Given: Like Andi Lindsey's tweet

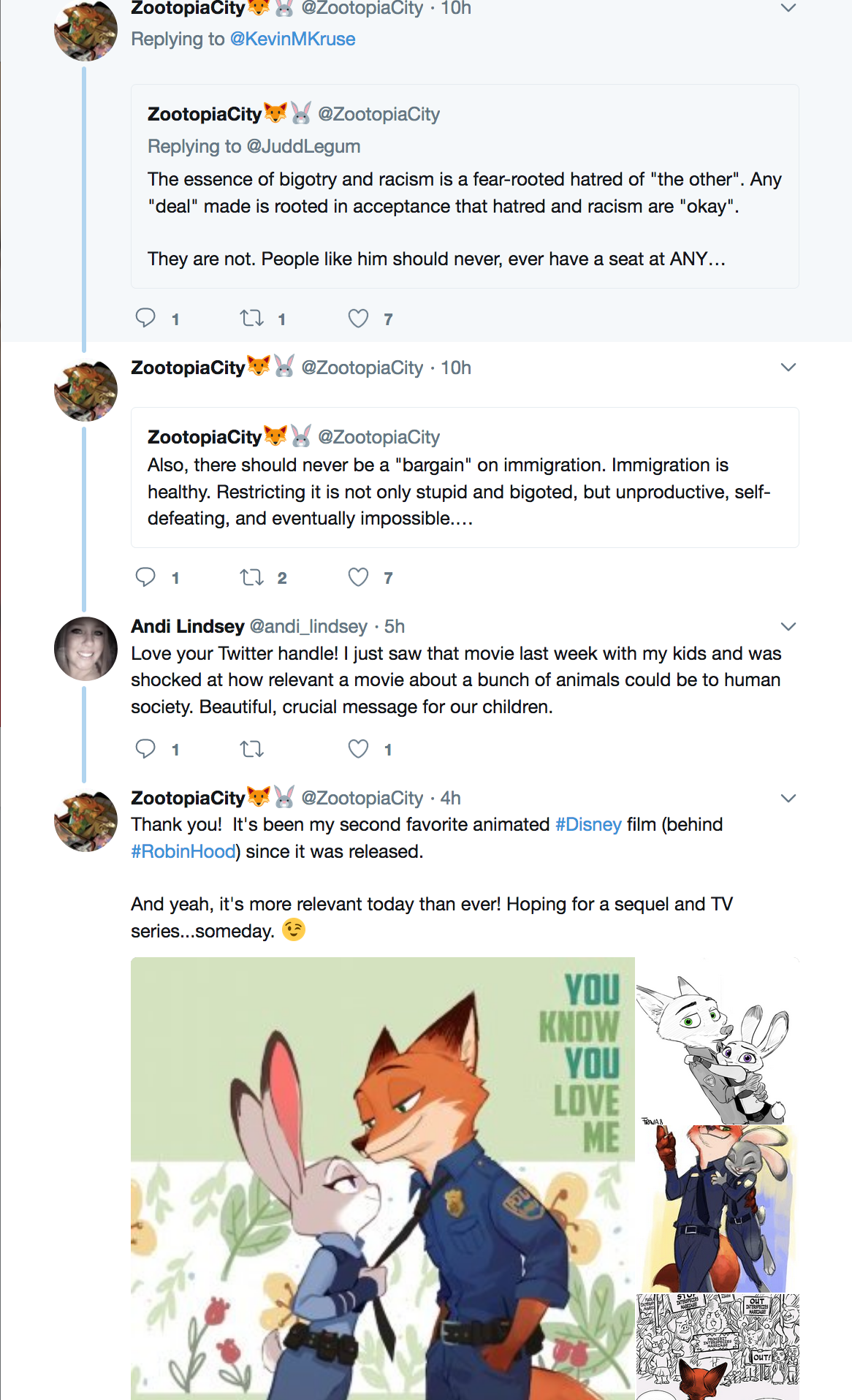Looking at the screenshot, I should point(358,749).
